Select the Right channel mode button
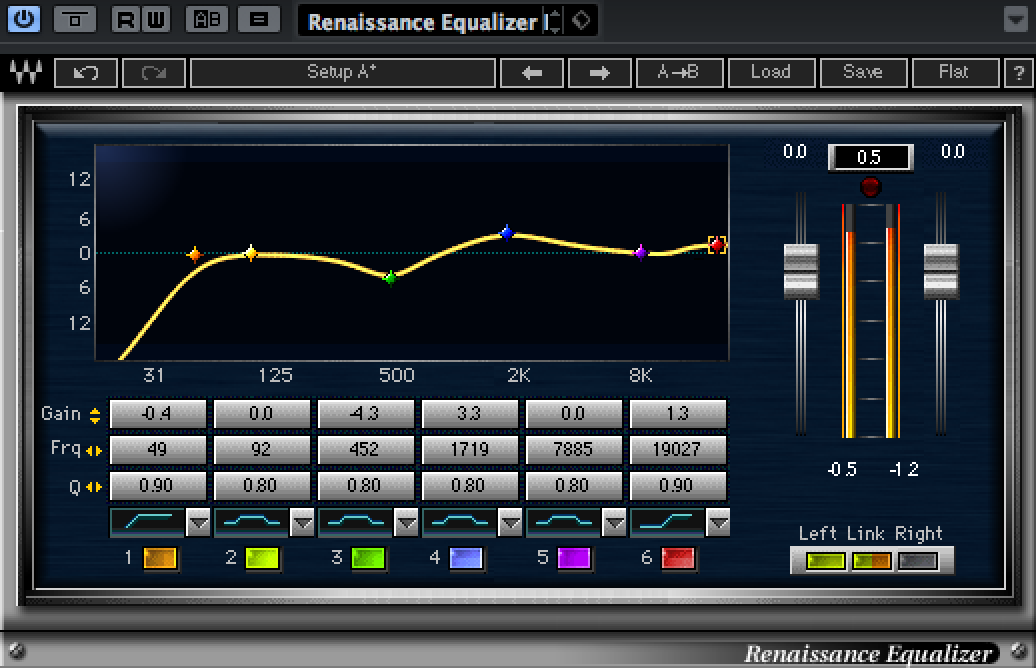The image size is (1036, 668). click(918, 562)
